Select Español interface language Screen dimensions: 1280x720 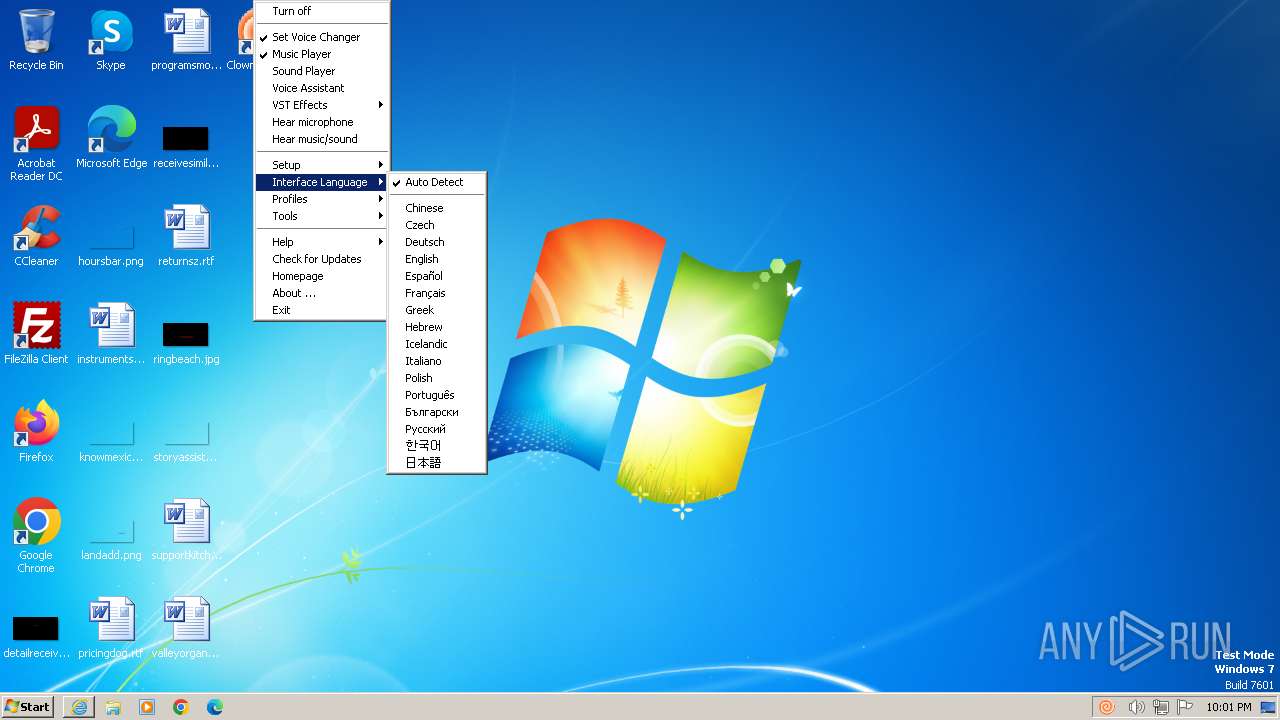(437, 276)
